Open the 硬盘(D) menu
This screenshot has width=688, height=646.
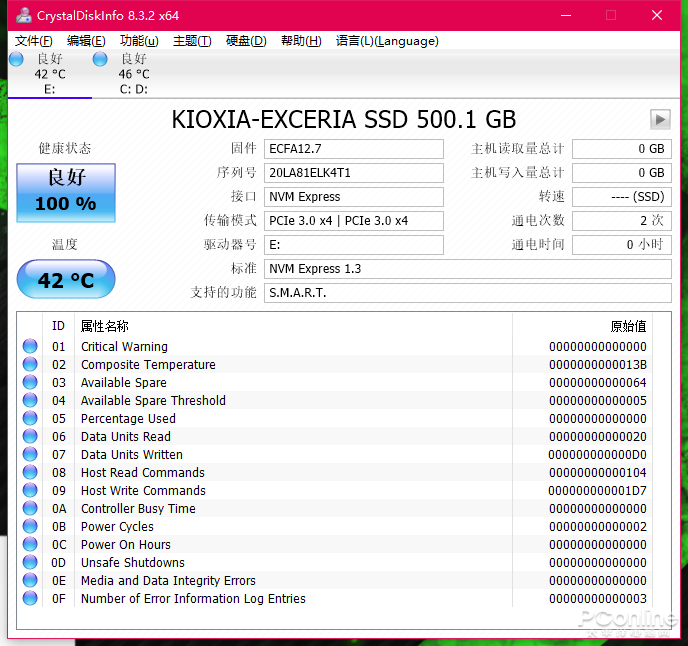(x=246, y=41)
